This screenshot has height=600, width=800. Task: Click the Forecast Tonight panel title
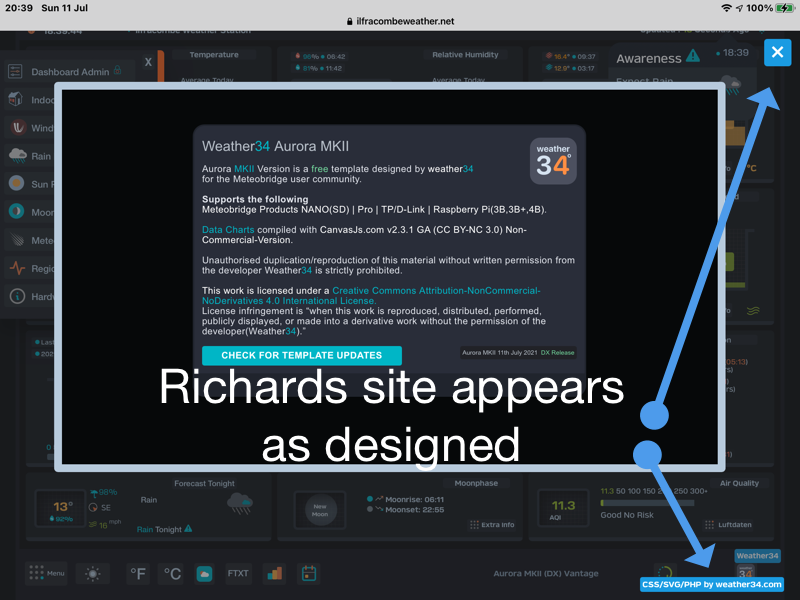pyautogui.click(x=204, y=483)
